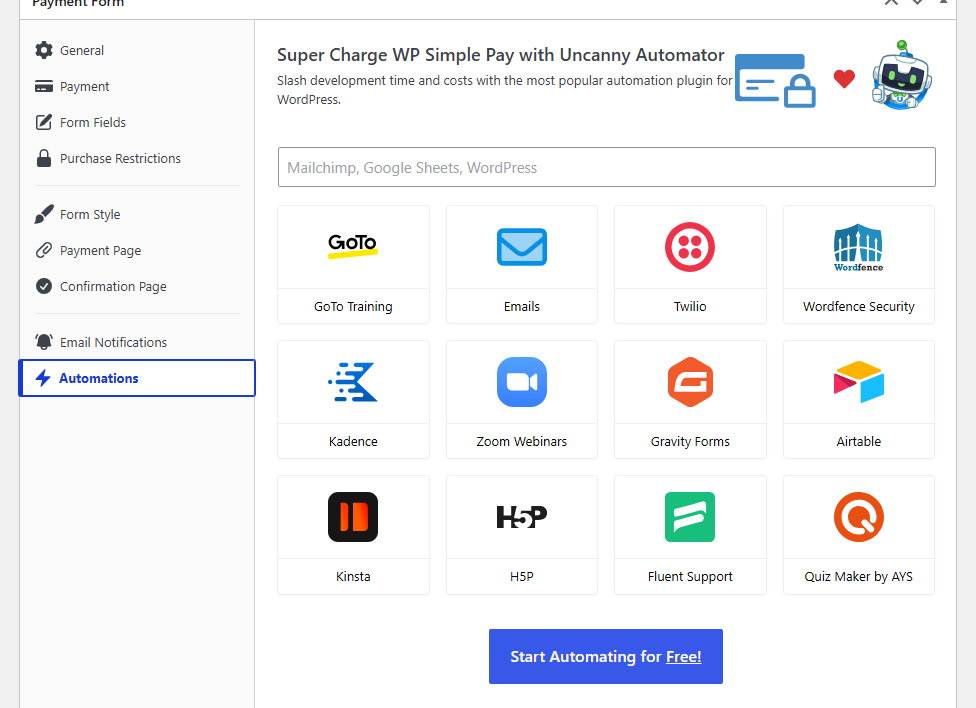Click the Twilio red logo

pyautogui.click(x=690, y=247)
